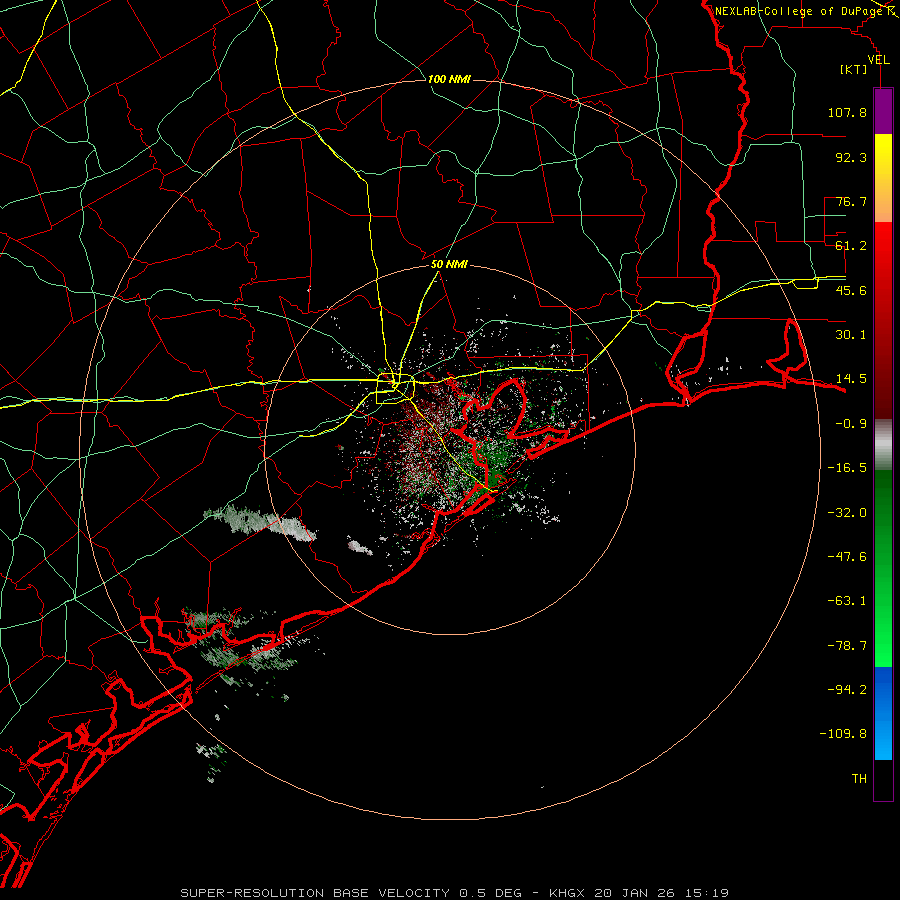This screenshot has width=900, height=900.
Task: Click the 100 NMI range ring label
Action: click(449, 79)
